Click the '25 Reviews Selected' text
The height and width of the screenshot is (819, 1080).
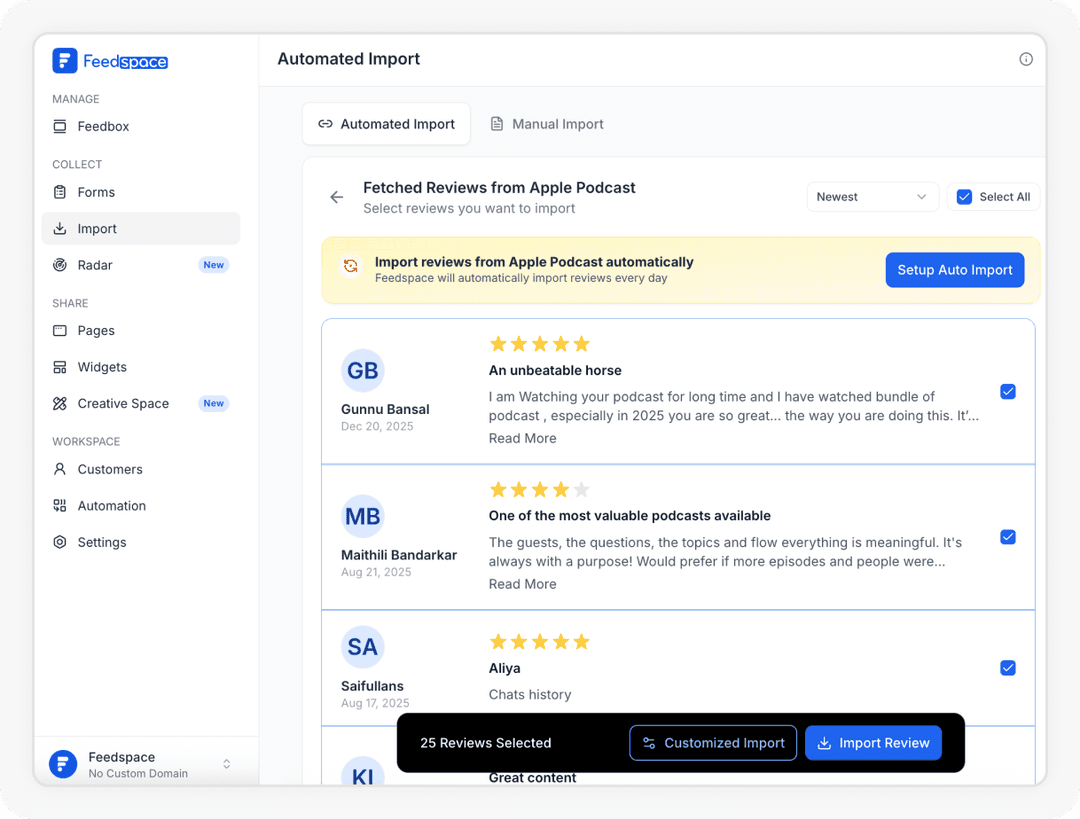click(486, 743)
